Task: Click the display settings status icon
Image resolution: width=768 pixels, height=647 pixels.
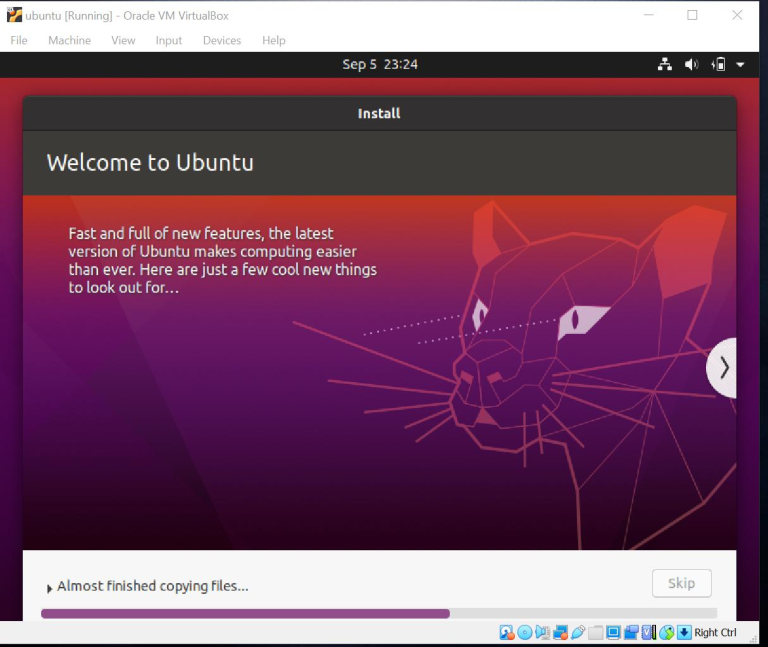Action: click(x=613, y=633)
